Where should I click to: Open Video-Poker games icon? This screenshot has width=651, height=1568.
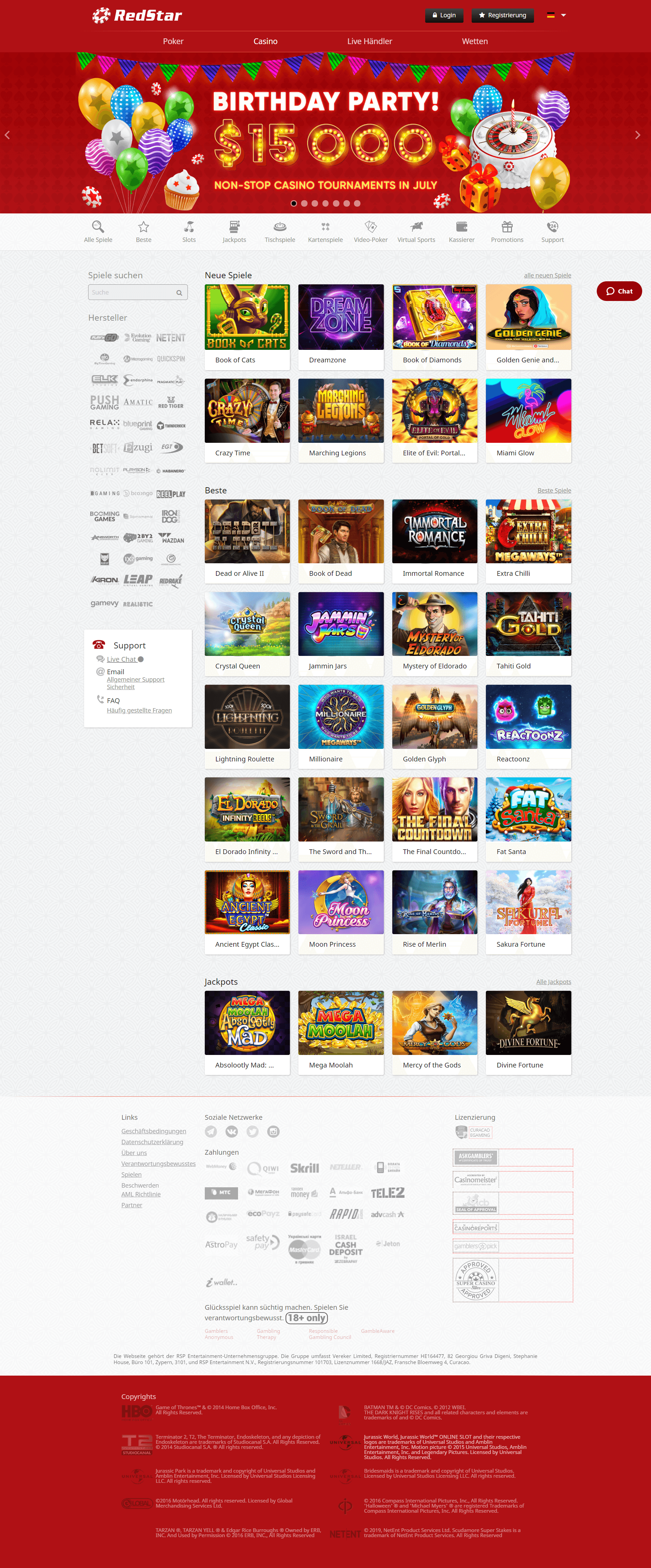[x=371, y=227]
